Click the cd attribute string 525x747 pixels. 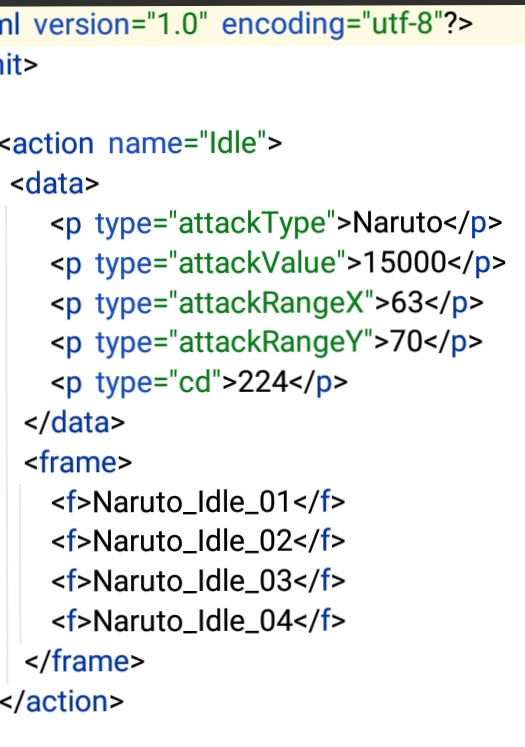[195, 382]
